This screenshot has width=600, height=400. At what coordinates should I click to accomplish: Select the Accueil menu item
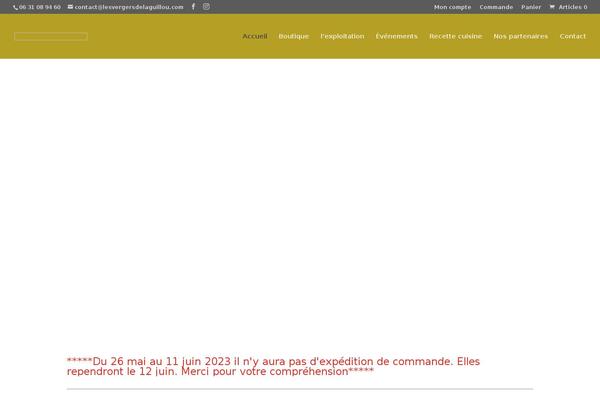(x=255, y=36)
